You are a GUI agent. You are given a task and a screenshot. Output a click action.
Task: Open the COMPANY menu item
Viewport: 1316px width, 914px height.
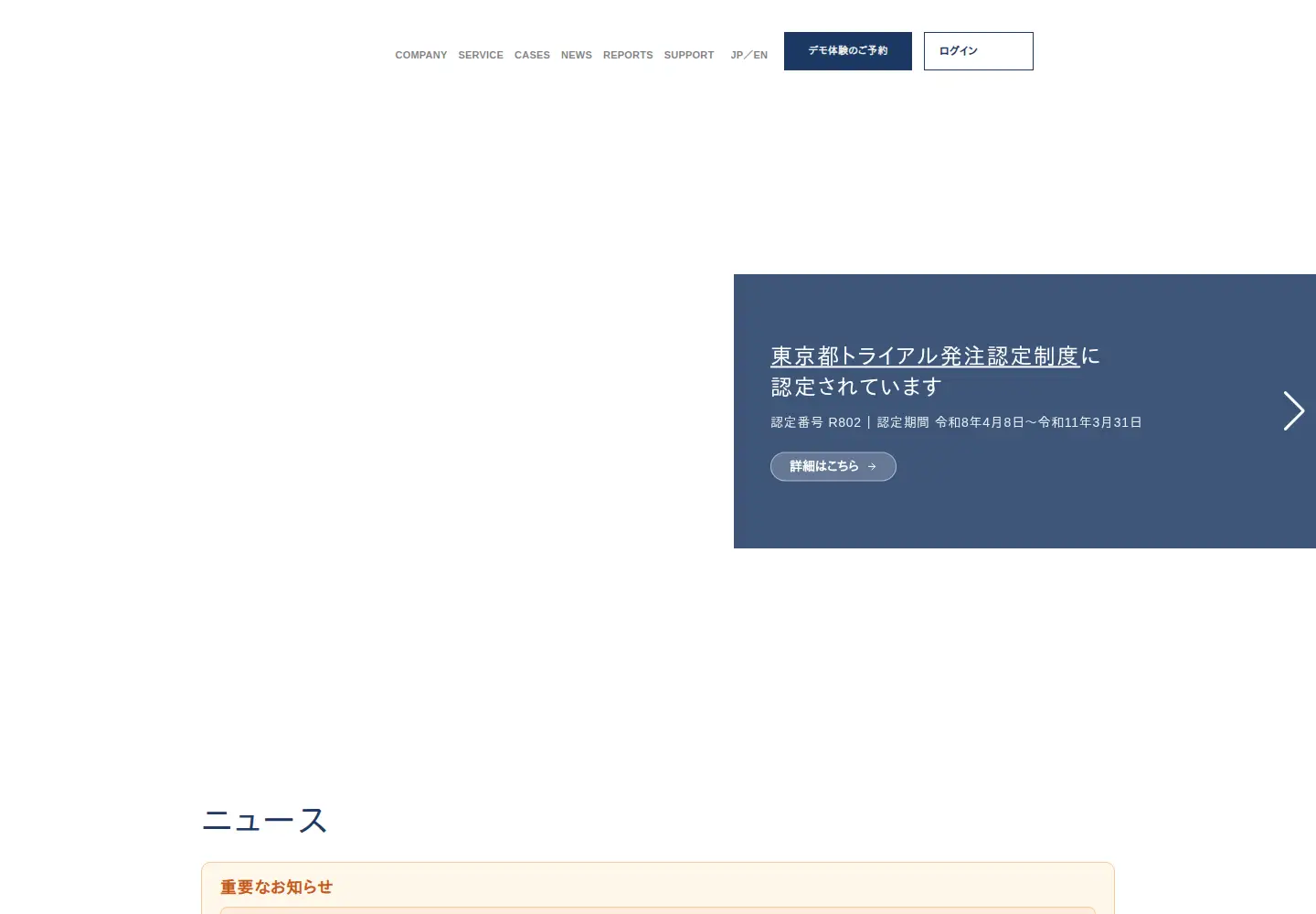click(x=421, y=55)
